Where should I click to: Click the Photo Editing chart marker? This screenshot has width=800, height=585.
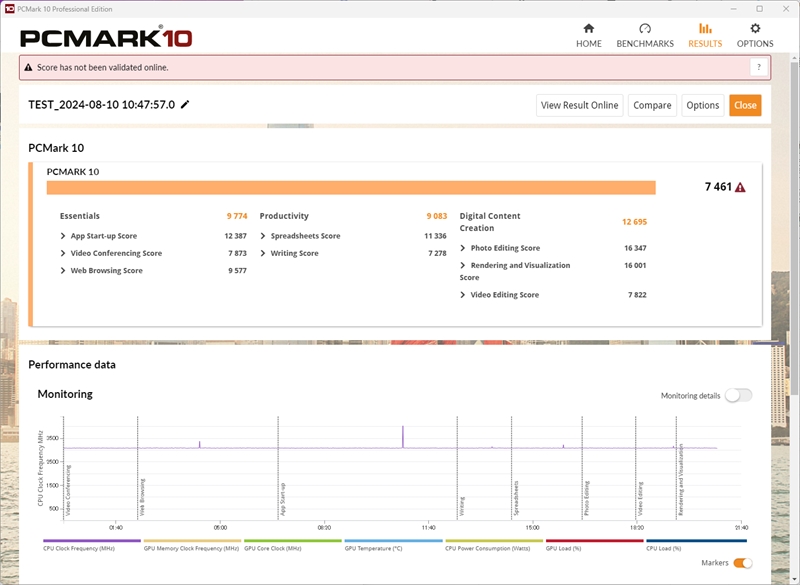(587, 498)
